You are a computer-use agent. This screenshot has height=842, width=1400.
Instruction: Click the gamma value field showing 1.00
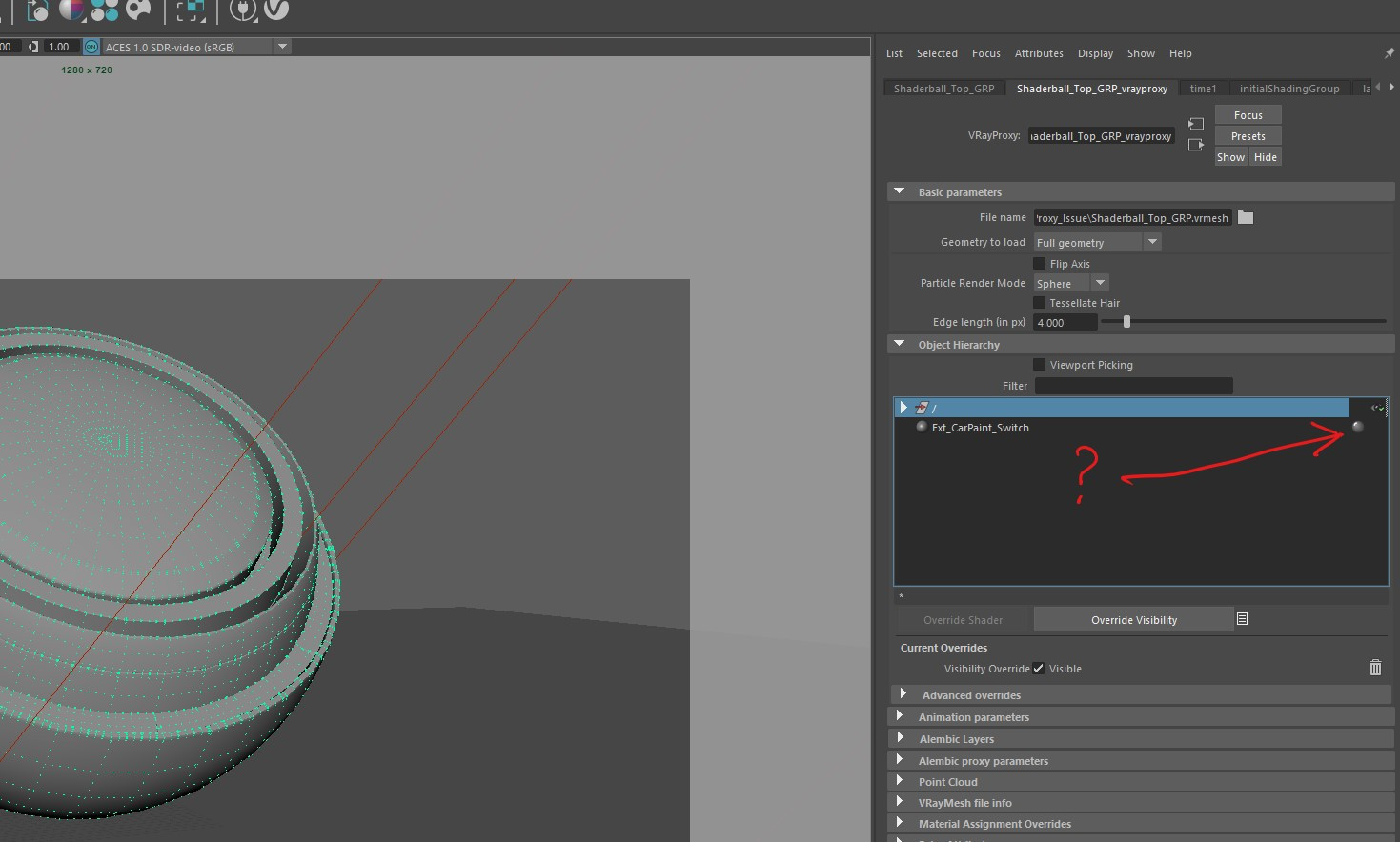tap(61, 47)
